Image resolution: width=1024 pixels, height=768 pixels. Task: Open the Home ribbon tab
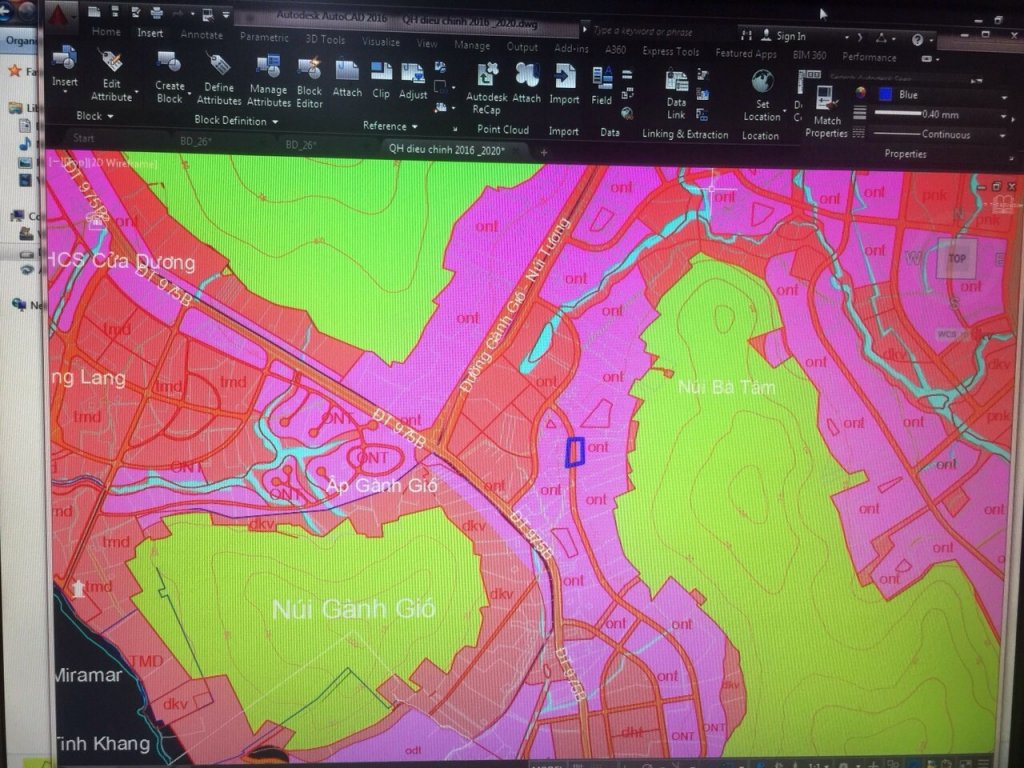(106, 31)
